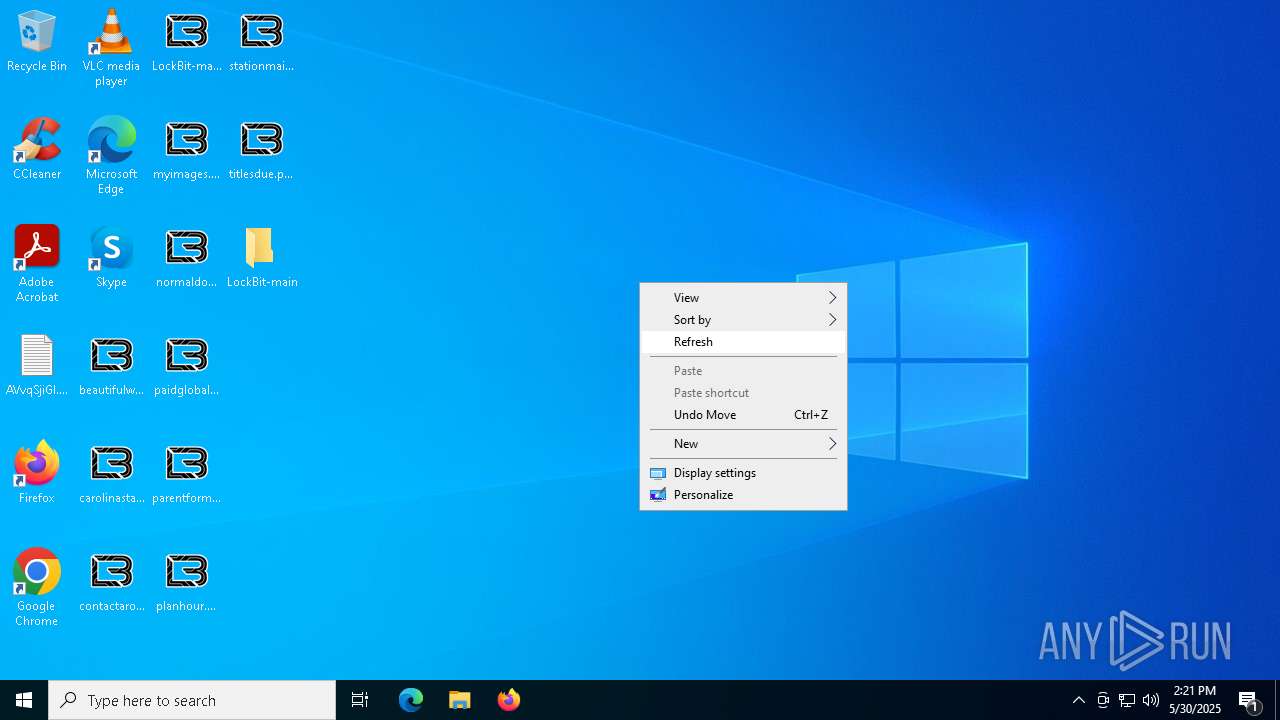Select the Google Chrome desktop shortcut
This screenshot has width=1280, height=720.
37,588
